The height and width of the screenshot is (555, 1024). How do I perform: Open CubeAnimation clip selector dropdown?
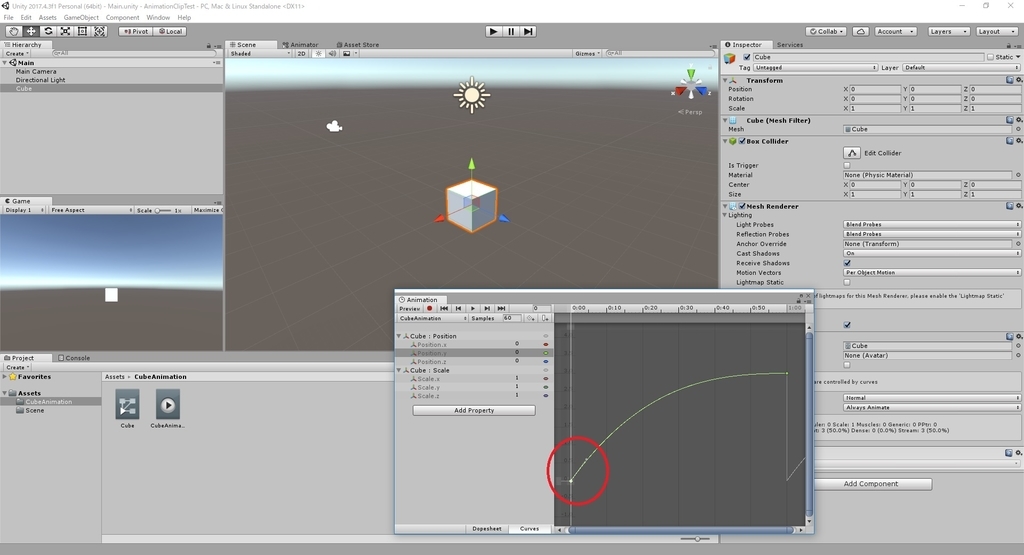tap(432, 318)
